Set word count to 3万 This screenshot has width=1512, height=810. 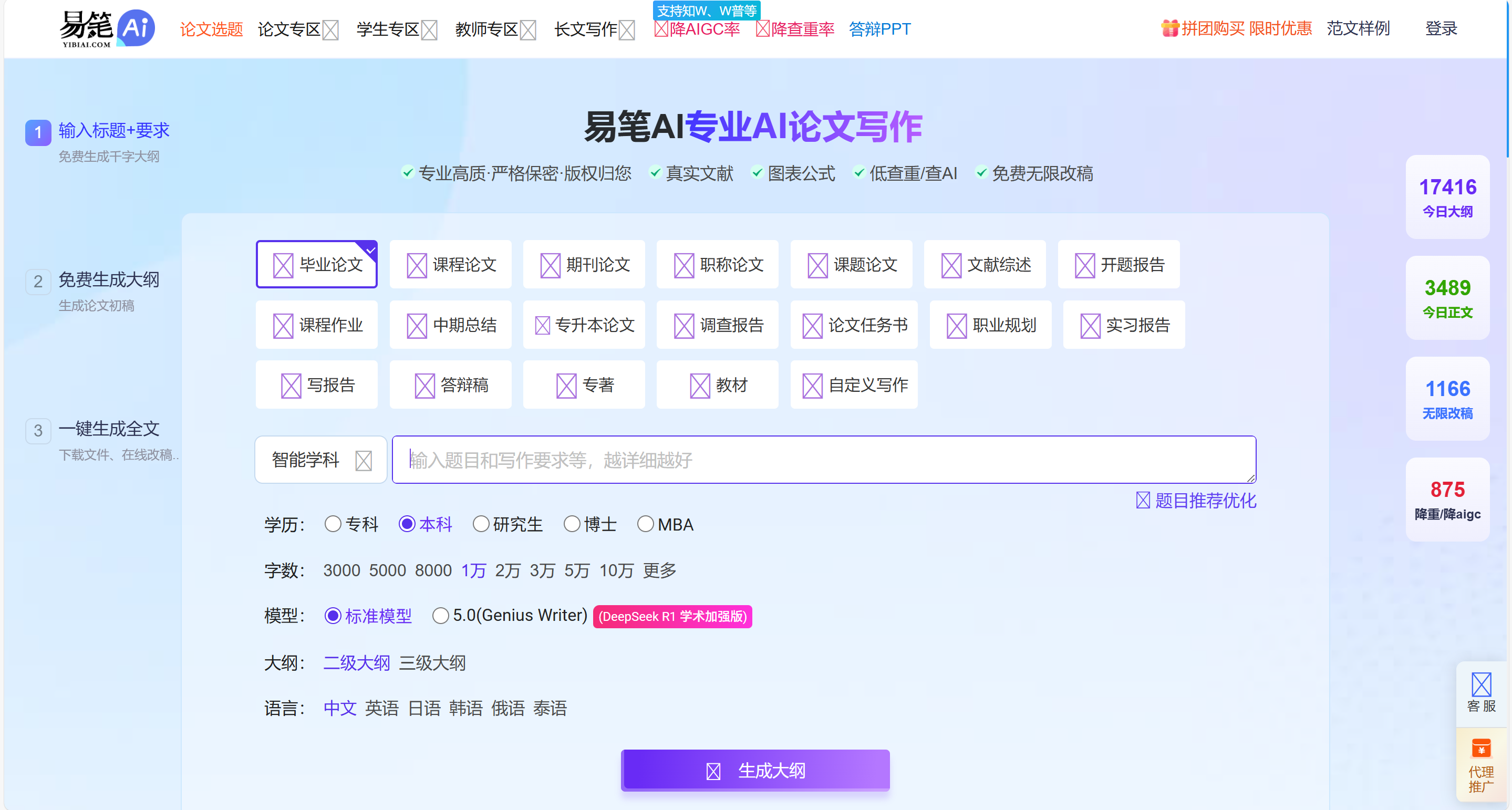(542, 570)
